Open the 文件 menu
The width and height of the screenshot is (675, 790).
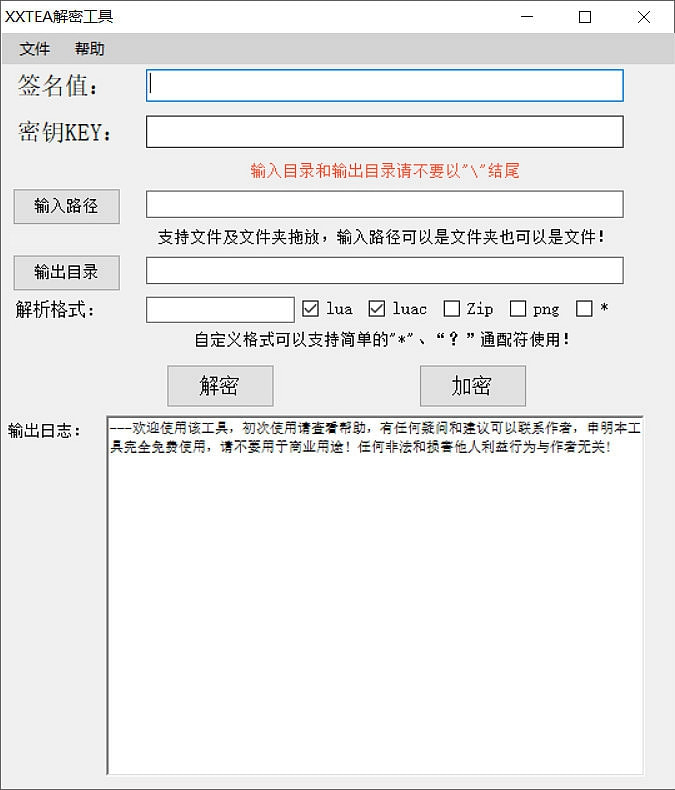[35, 49]
